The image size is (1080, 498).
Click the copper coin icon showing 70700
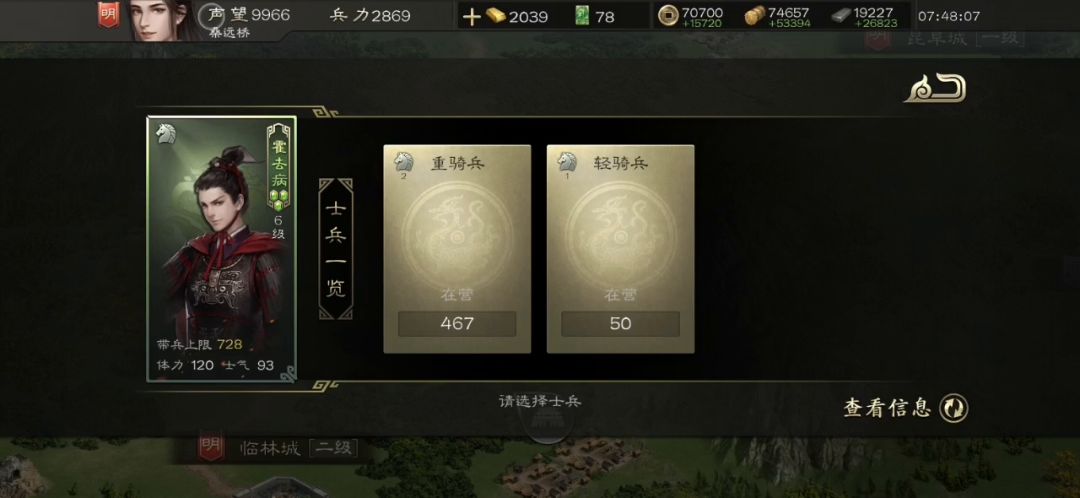tap(667, 16)
